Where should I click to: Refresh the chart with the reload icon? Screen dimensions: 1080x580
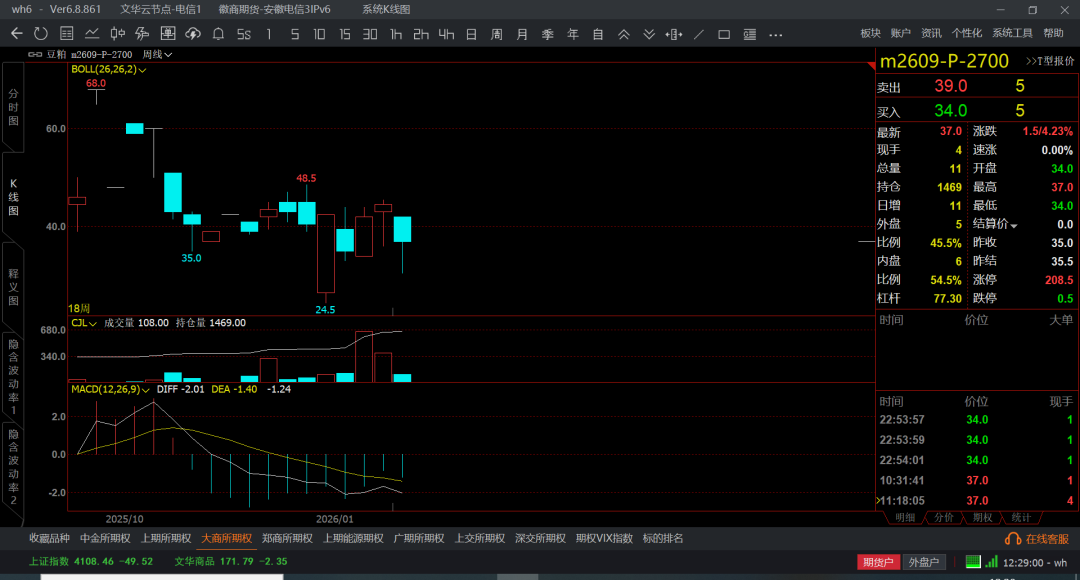40,34
